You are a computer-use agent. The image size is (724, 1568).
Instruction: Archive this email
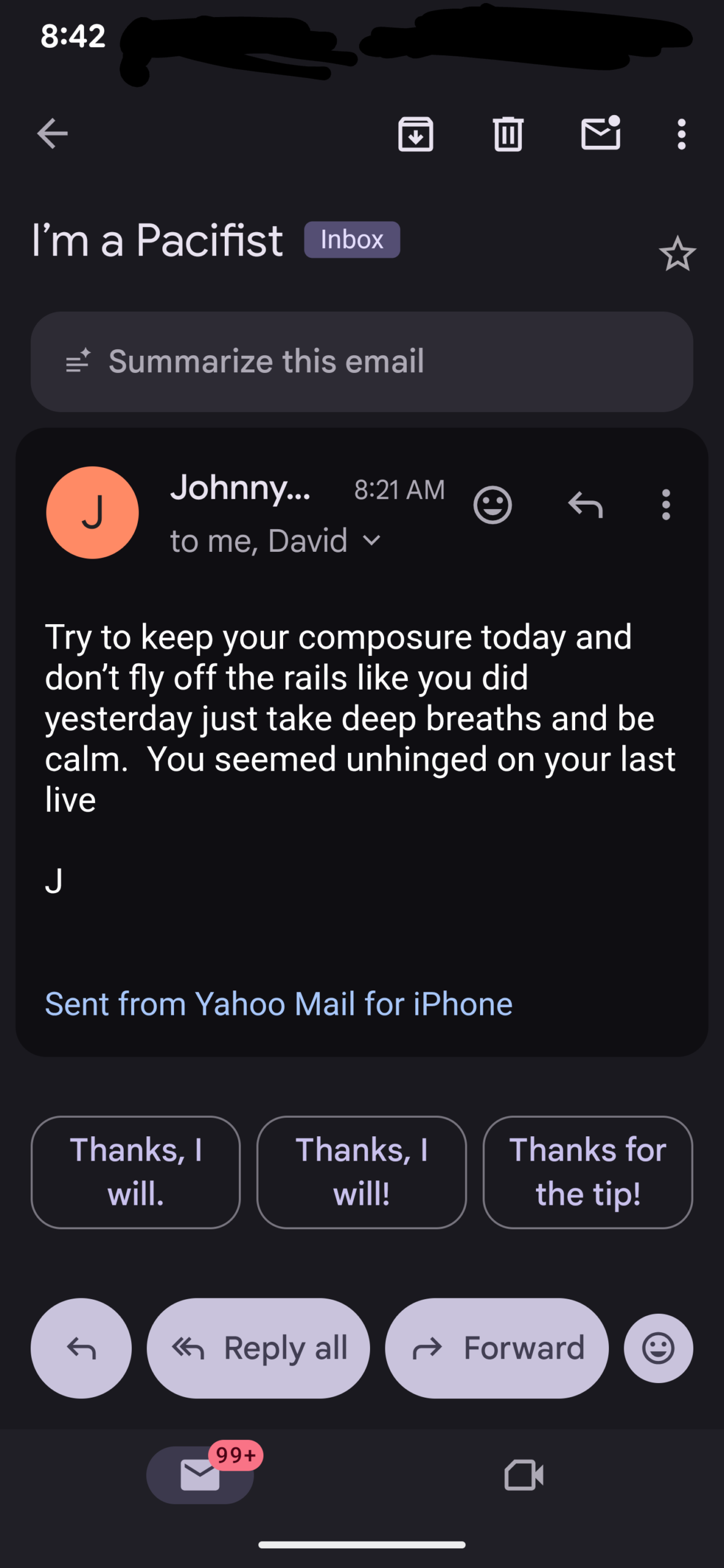click(416, 134)
